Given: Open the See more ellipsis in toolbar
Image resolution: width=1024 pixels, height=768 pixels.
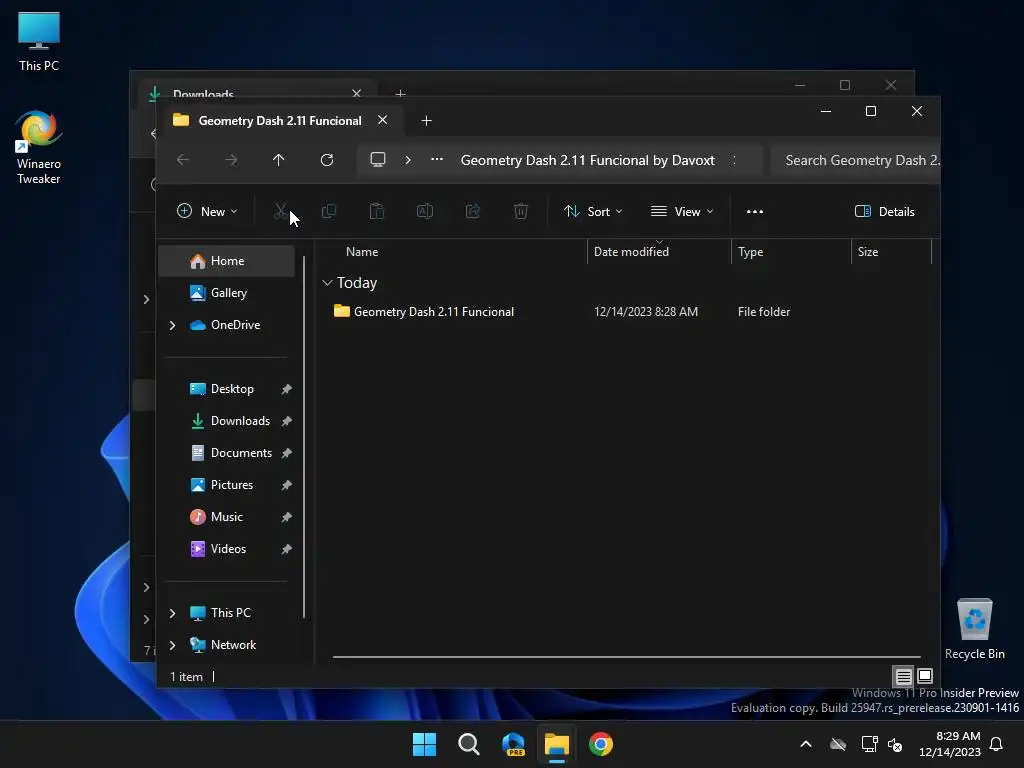Looking at the screenshot, I should point(755,212).
